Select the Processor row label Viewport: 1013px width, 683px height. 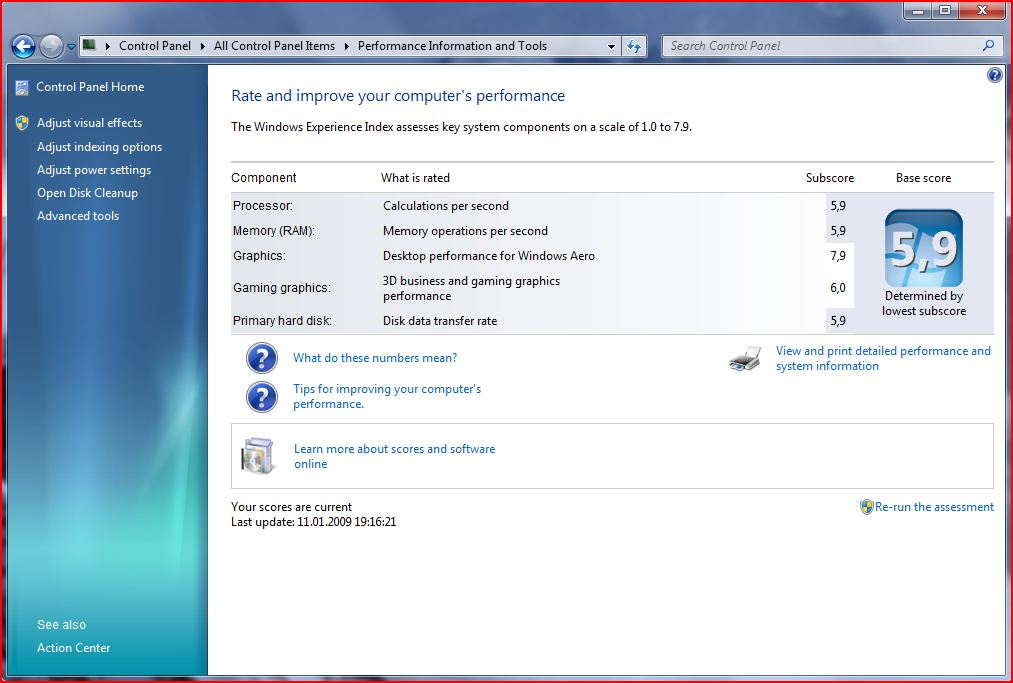coord(263,206)
